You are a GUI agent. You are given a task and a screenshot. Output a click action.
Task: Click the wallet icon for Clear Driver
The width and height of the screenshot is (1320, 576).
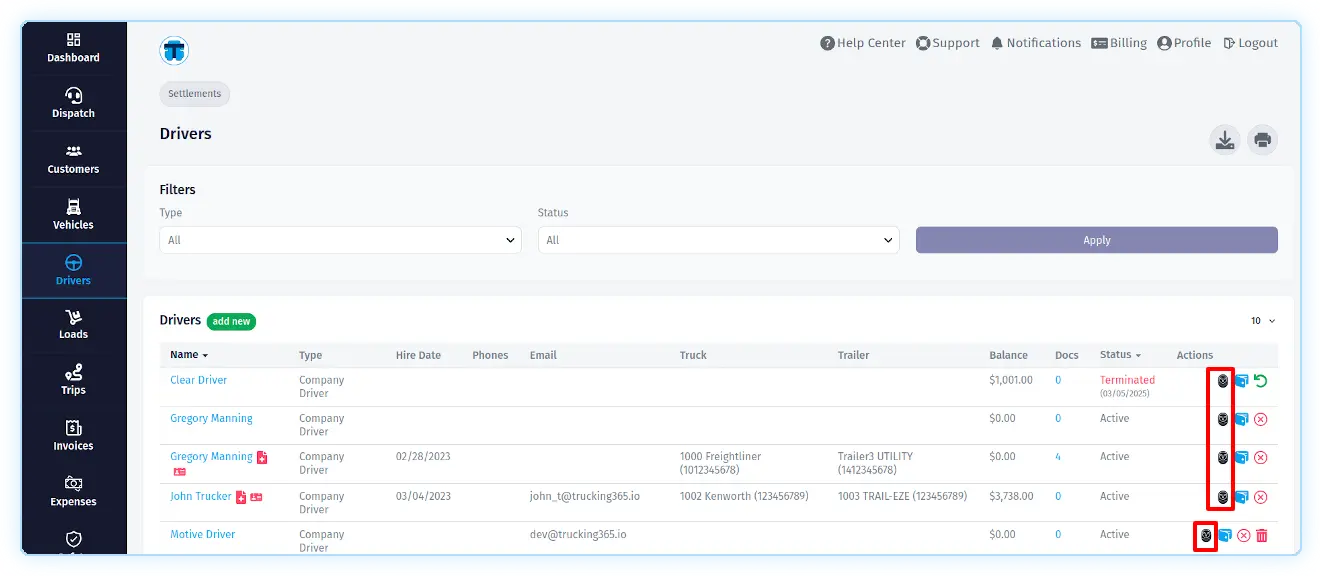point(1241,381)
